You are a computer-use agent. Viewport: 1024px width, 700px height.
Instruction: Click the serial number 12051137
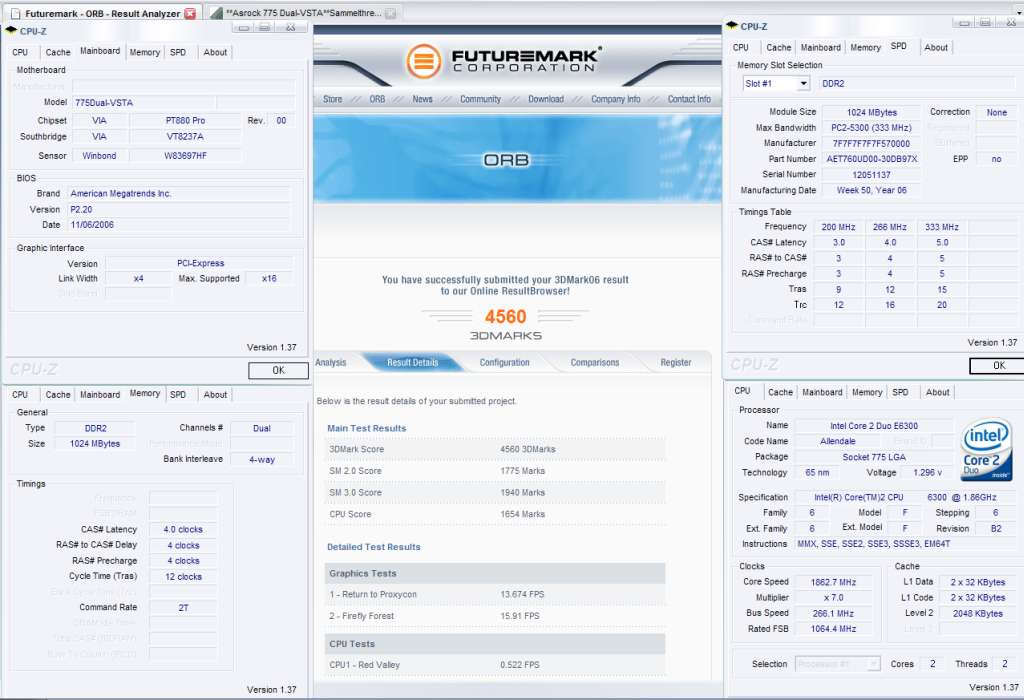872,175
